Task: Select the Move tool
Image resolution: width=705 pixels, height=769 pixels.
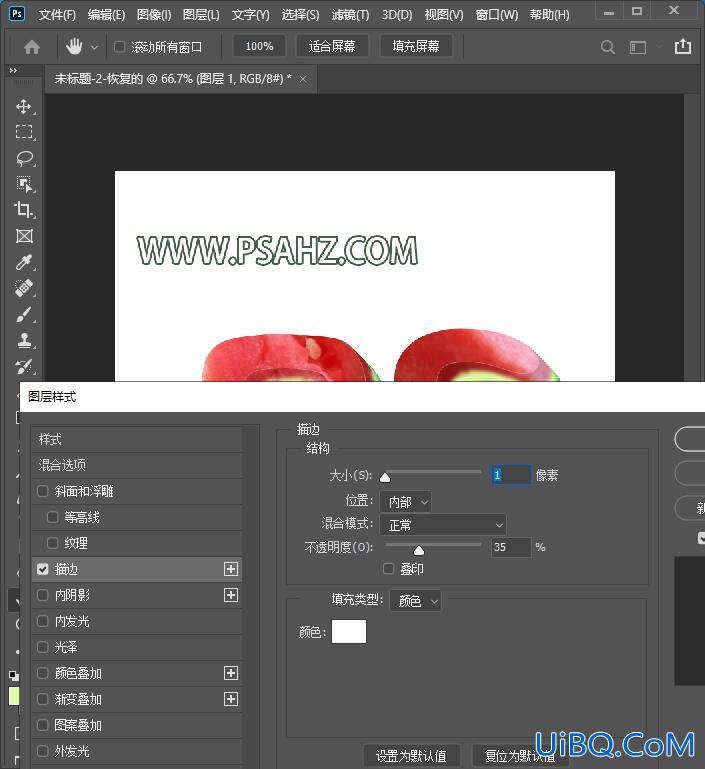Action: click(x=24, y=106)
